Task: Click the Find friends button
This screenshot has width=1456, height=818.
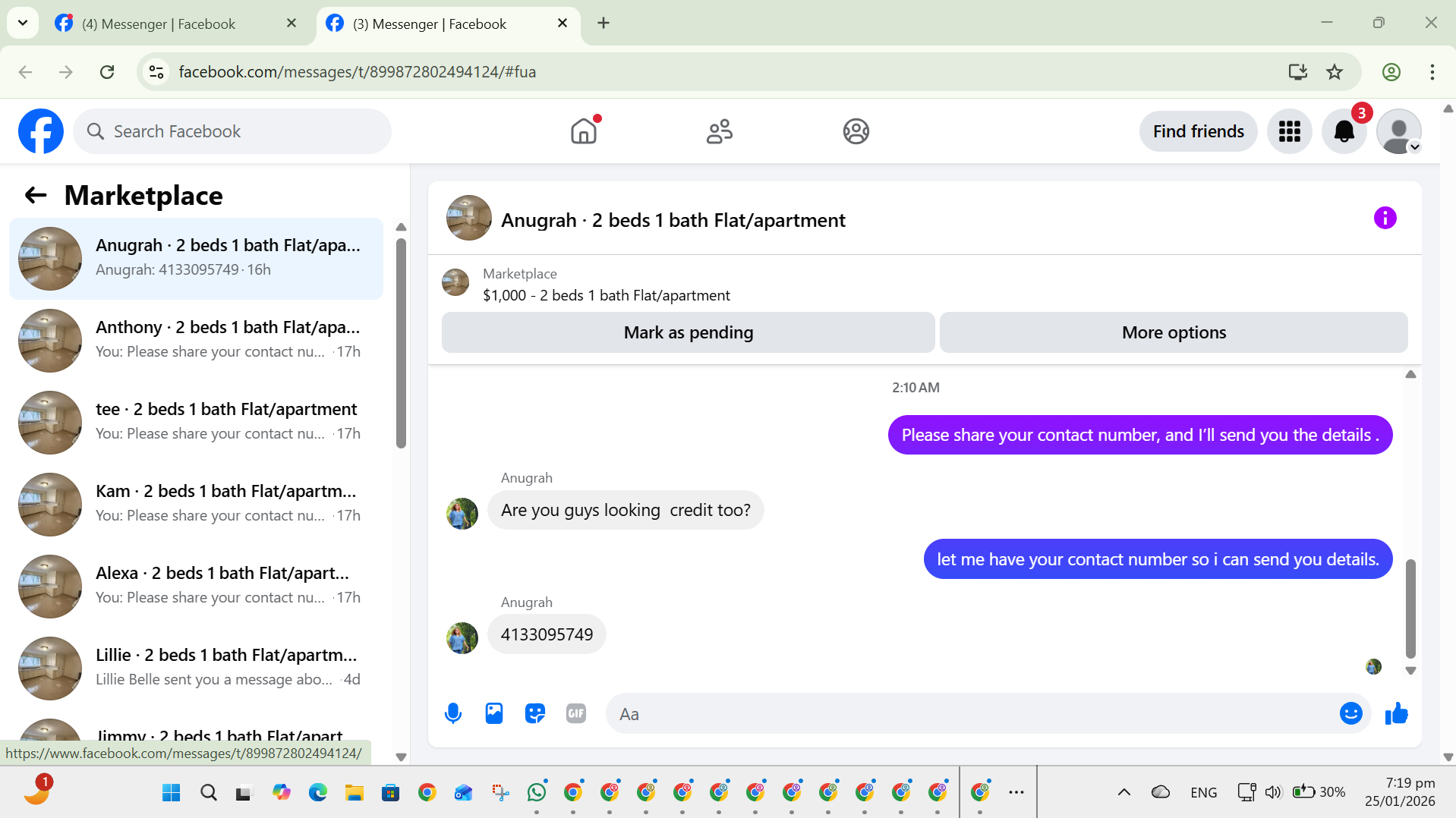Action: tap(1198, 131)
